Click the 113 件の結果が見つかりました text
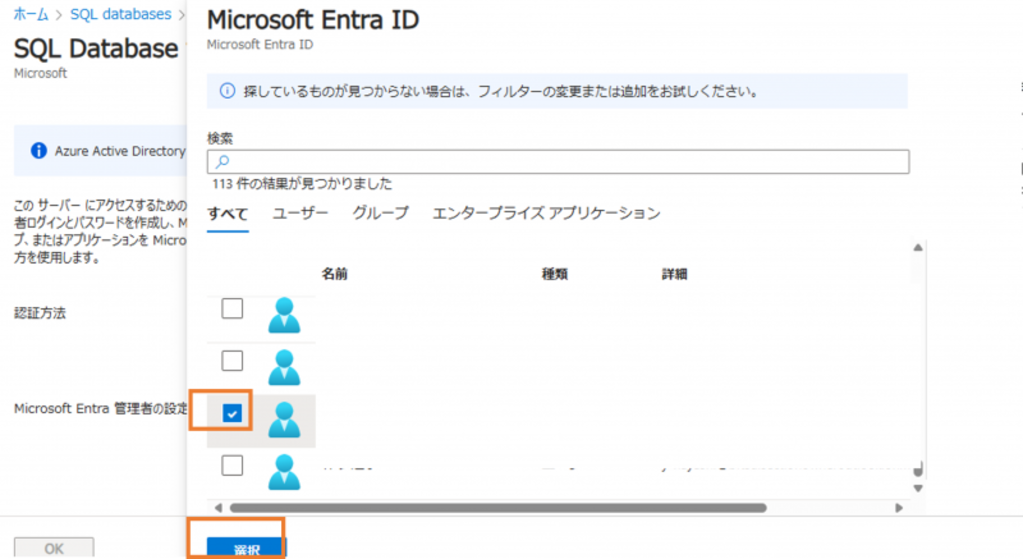Viewport: 1023px width, 559px height. click(302, 184)
